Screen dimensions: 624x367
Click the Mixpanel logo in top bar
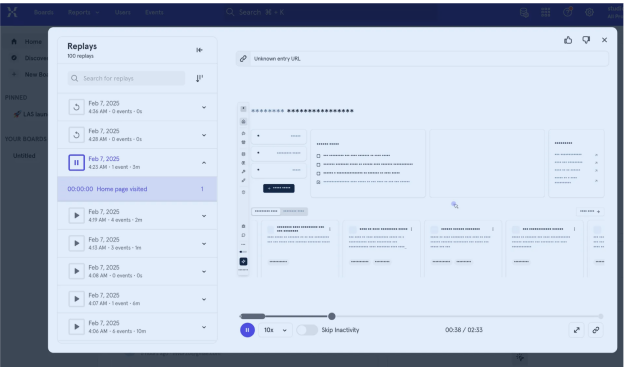(12, 12)
